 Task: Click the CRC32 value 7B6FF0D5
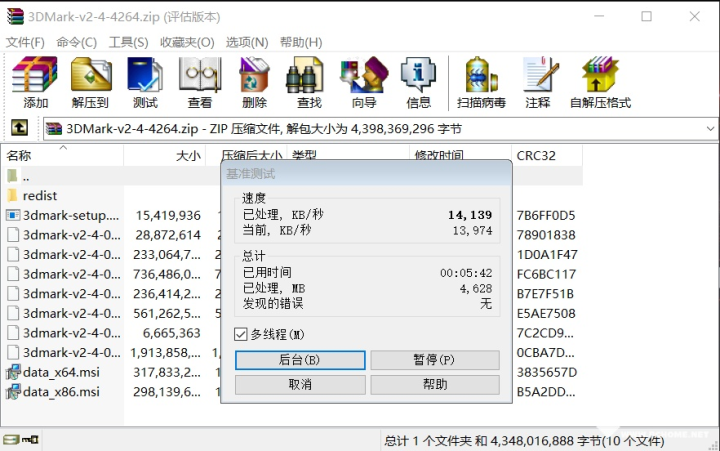click(546, 215)
